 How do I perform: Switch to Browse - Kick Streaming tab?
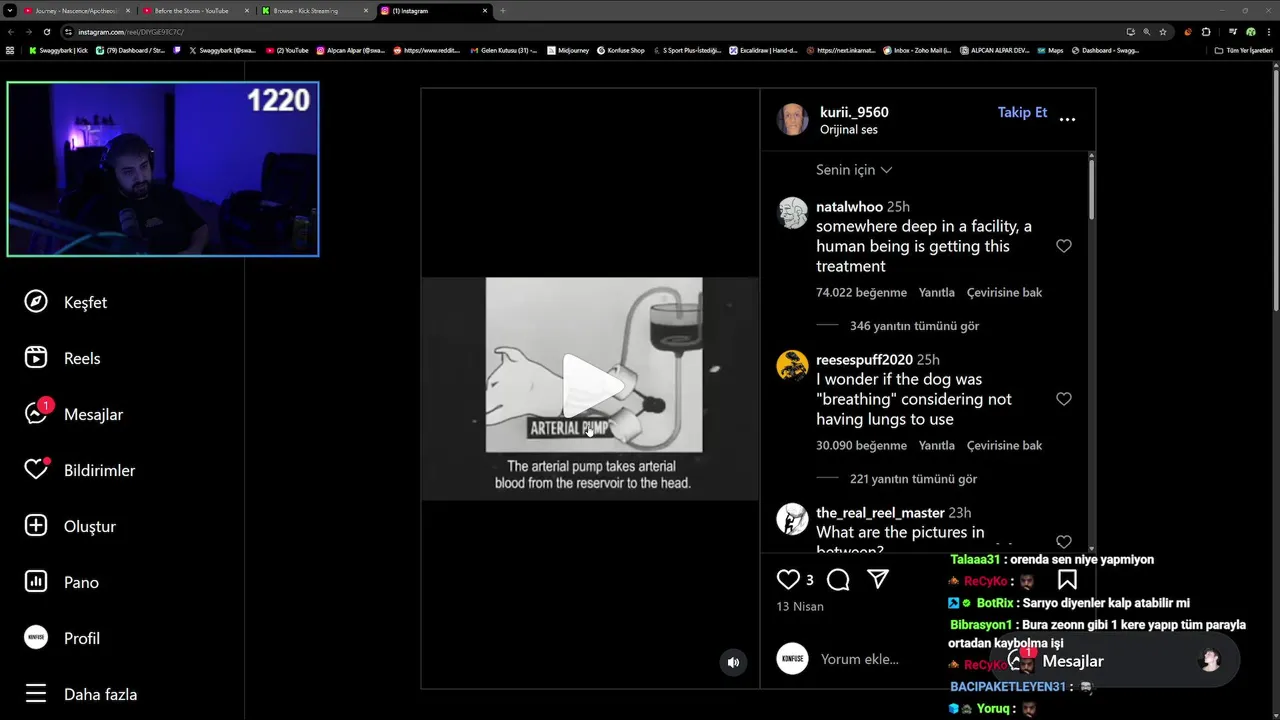(314, 11)
